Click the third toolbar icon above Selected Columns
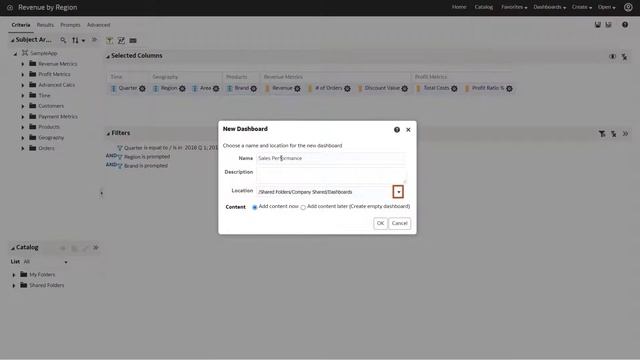The height and width of the screenshot is (360, 640). pos(133,40)
